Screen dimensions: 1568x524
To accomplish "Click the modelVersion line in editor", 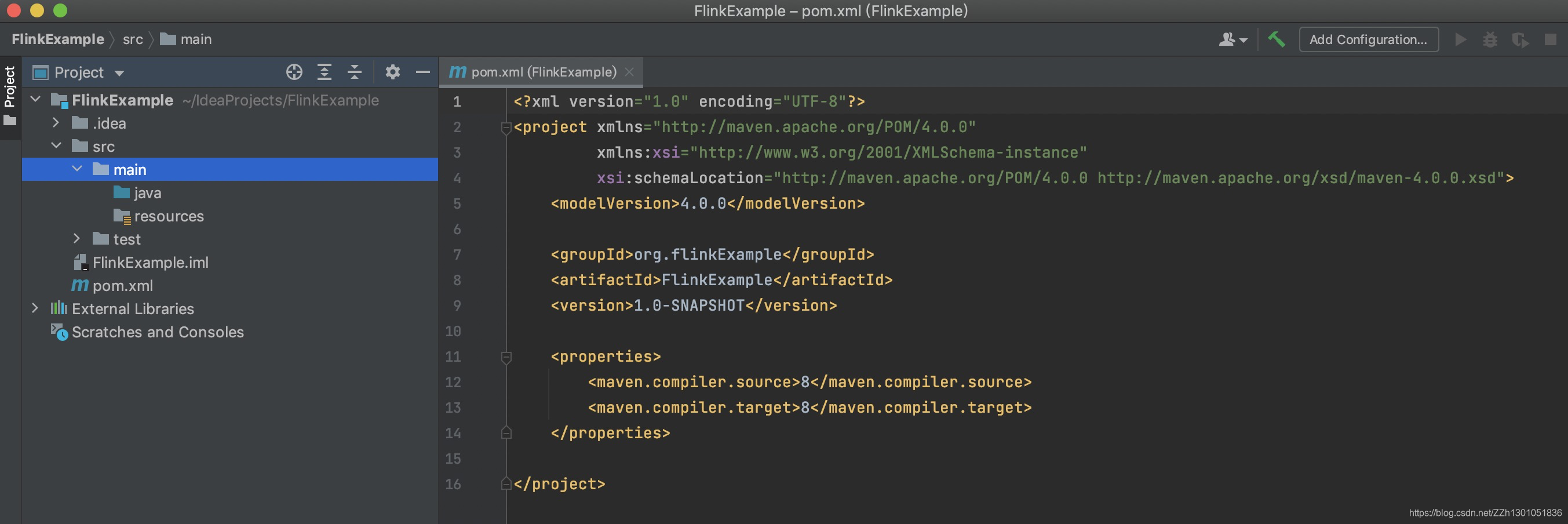I will click(x=708, y=203).
